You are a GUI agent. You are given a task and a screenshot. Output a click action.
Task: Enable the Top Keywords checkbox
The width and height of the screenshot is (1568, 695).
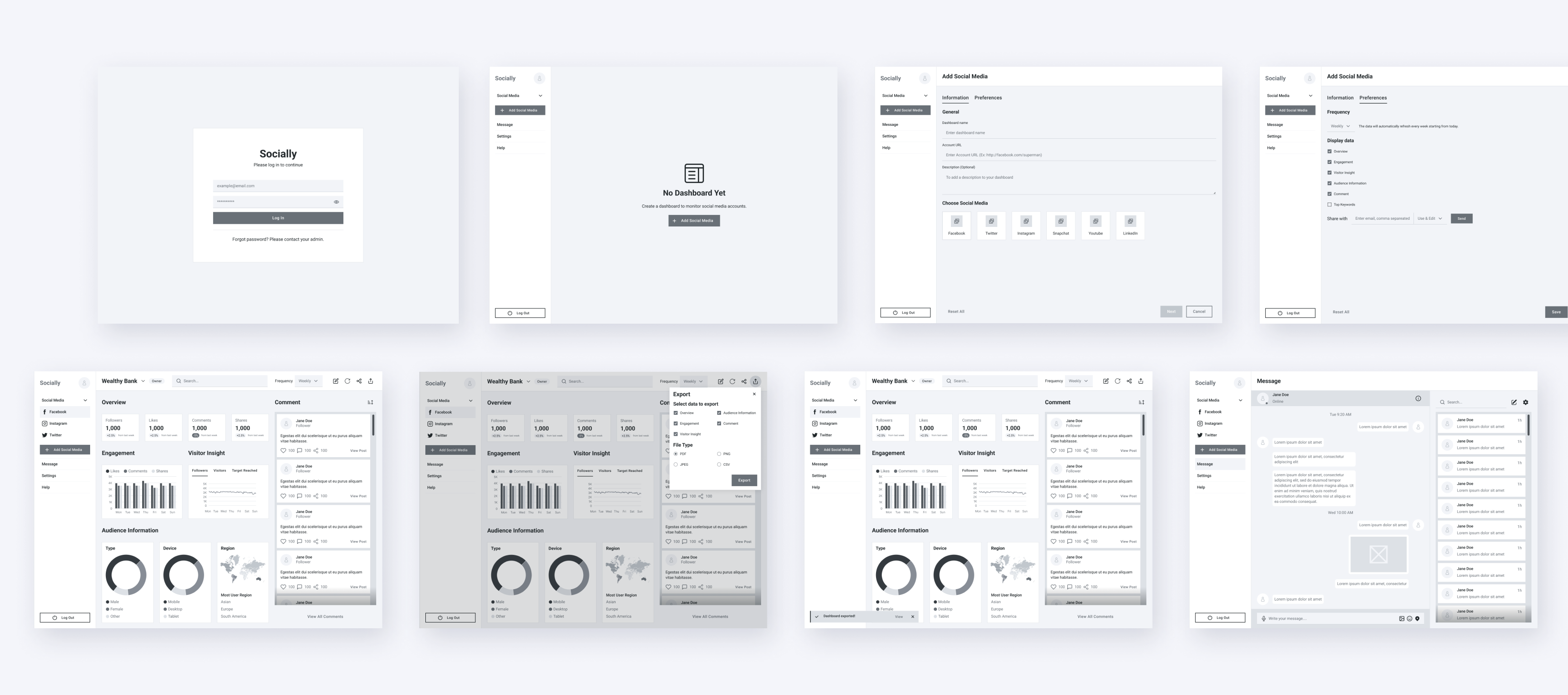[x=1330, y=204]
